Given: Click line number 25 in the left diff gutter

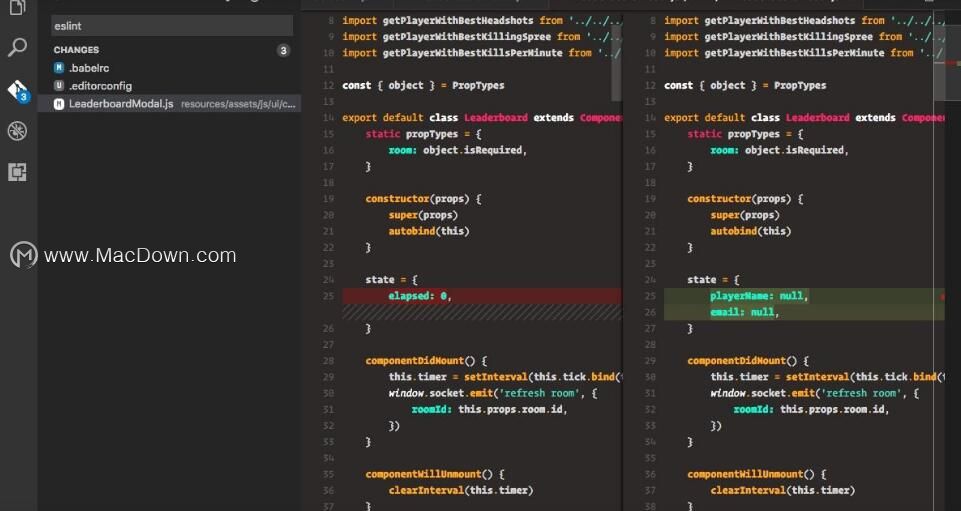Looking at the screenshot, I should click(328, 296).
